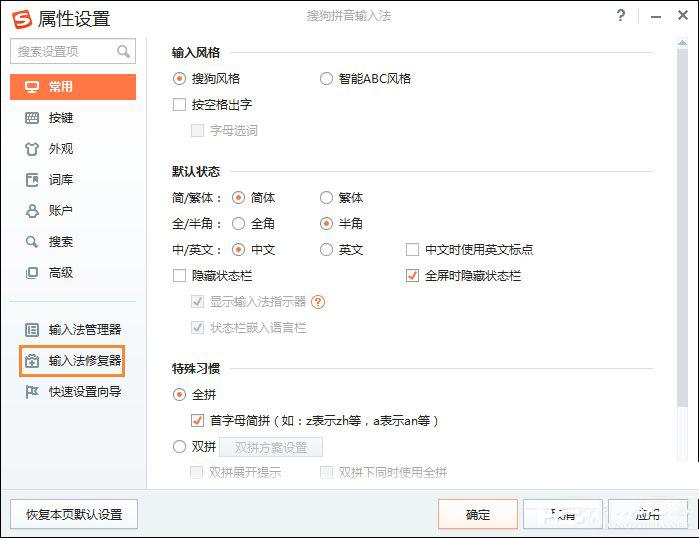
Task: Enable 中文时使用英文标点 checkbox
Action: 412,250
